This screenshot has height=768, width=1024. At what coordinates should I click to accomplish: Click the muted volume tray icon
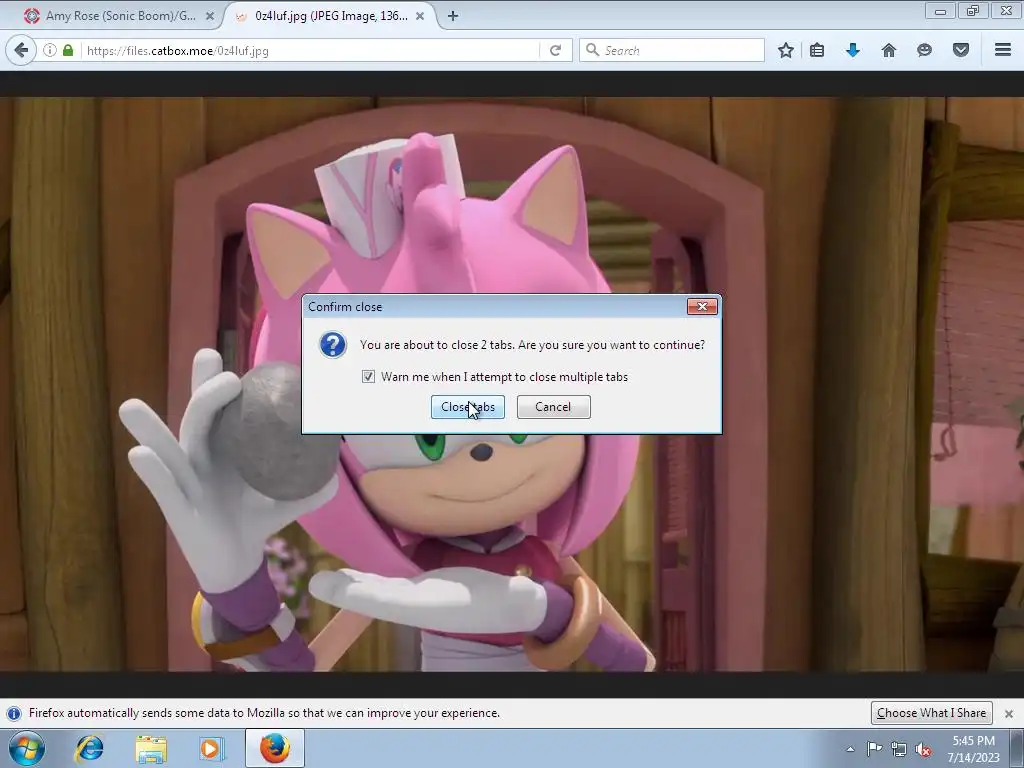[x=923, y=749]
